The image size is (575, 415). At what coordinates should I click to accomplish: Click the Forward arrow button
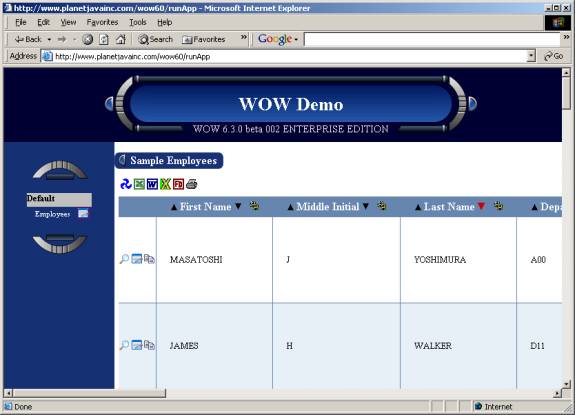(x=62, y=39)
